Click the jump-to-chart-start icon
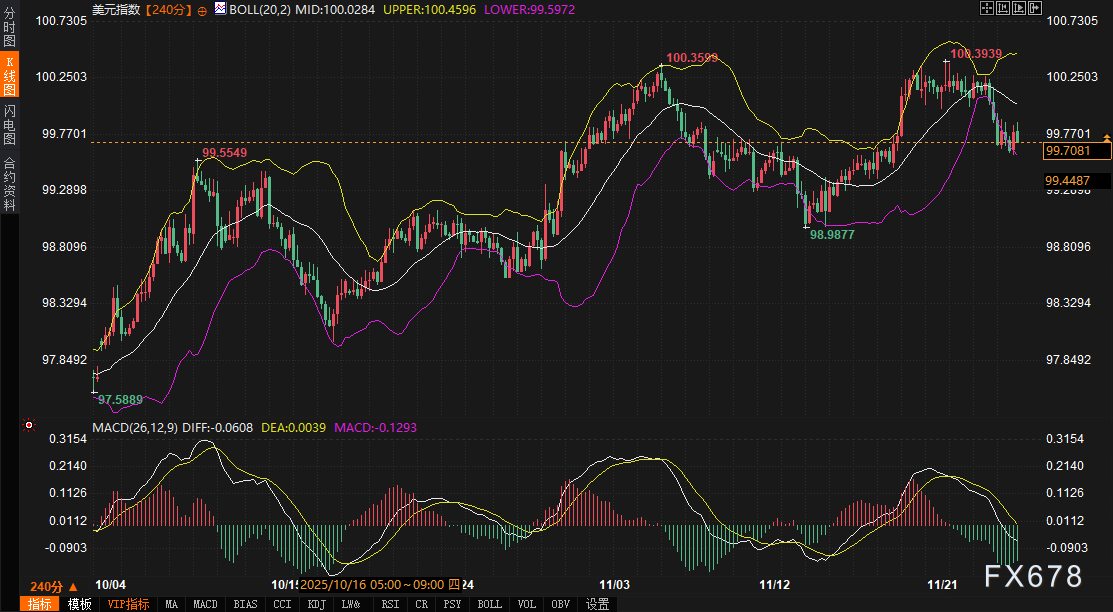The width and height of the screenshot is (1113, 612). click(x=1003, y=8)
